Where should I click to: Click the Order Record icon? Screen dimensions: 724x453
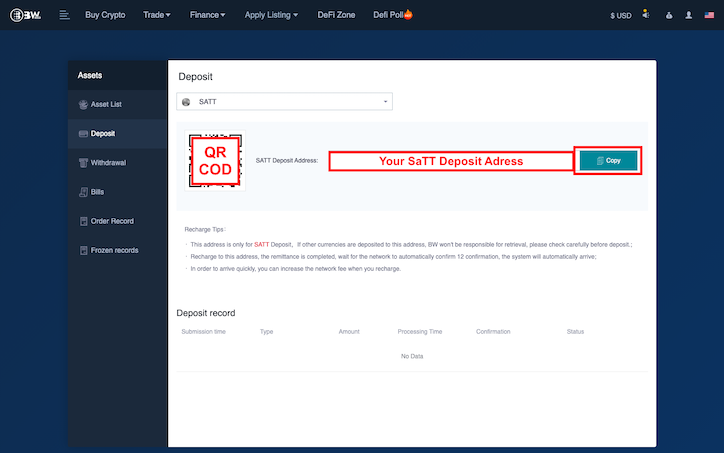(x=83, y=221)
